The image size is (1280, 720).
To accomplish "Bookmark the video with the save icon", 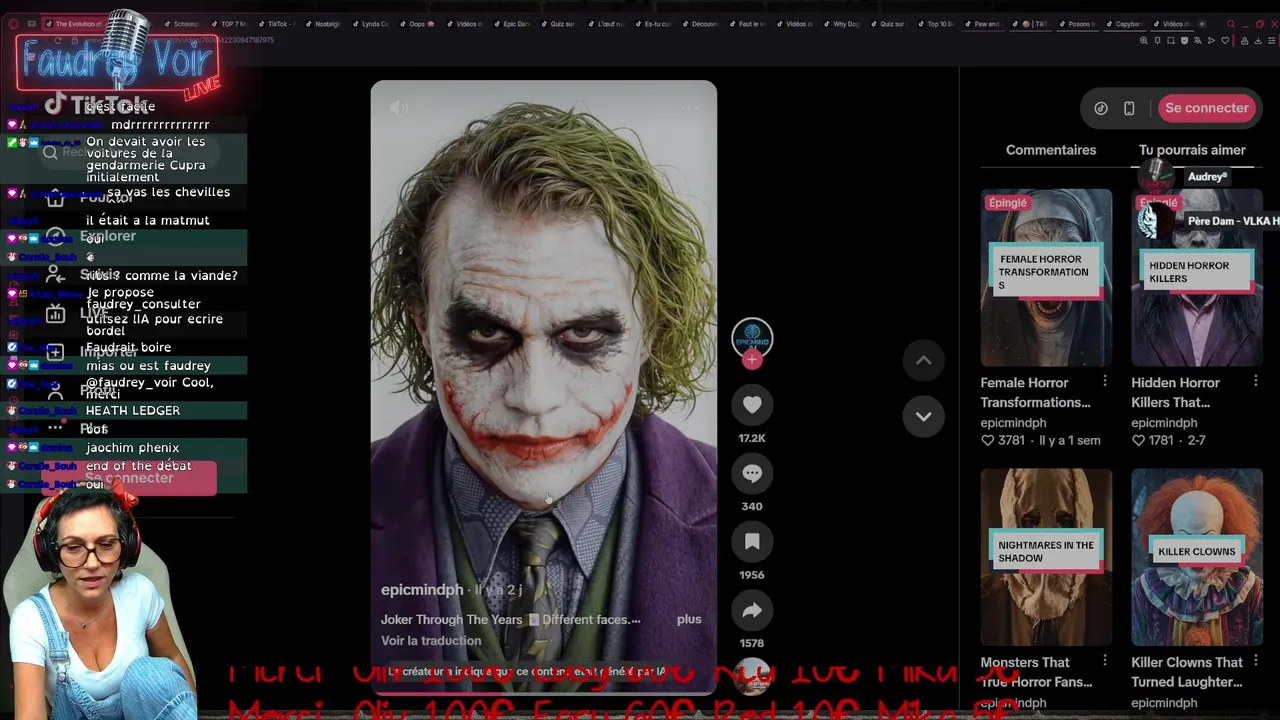I will point(752,541).
